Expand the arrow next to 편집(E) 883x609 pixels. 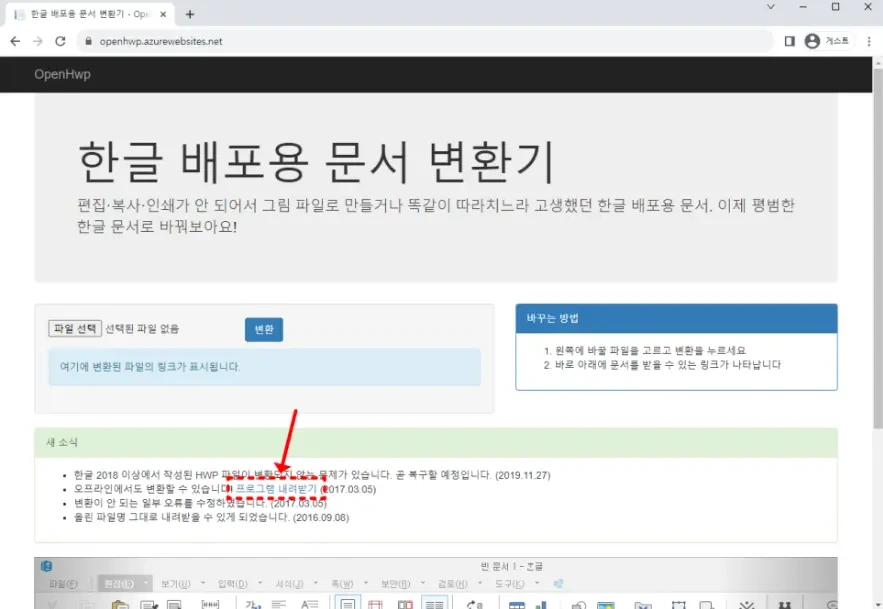pos(146,583)
